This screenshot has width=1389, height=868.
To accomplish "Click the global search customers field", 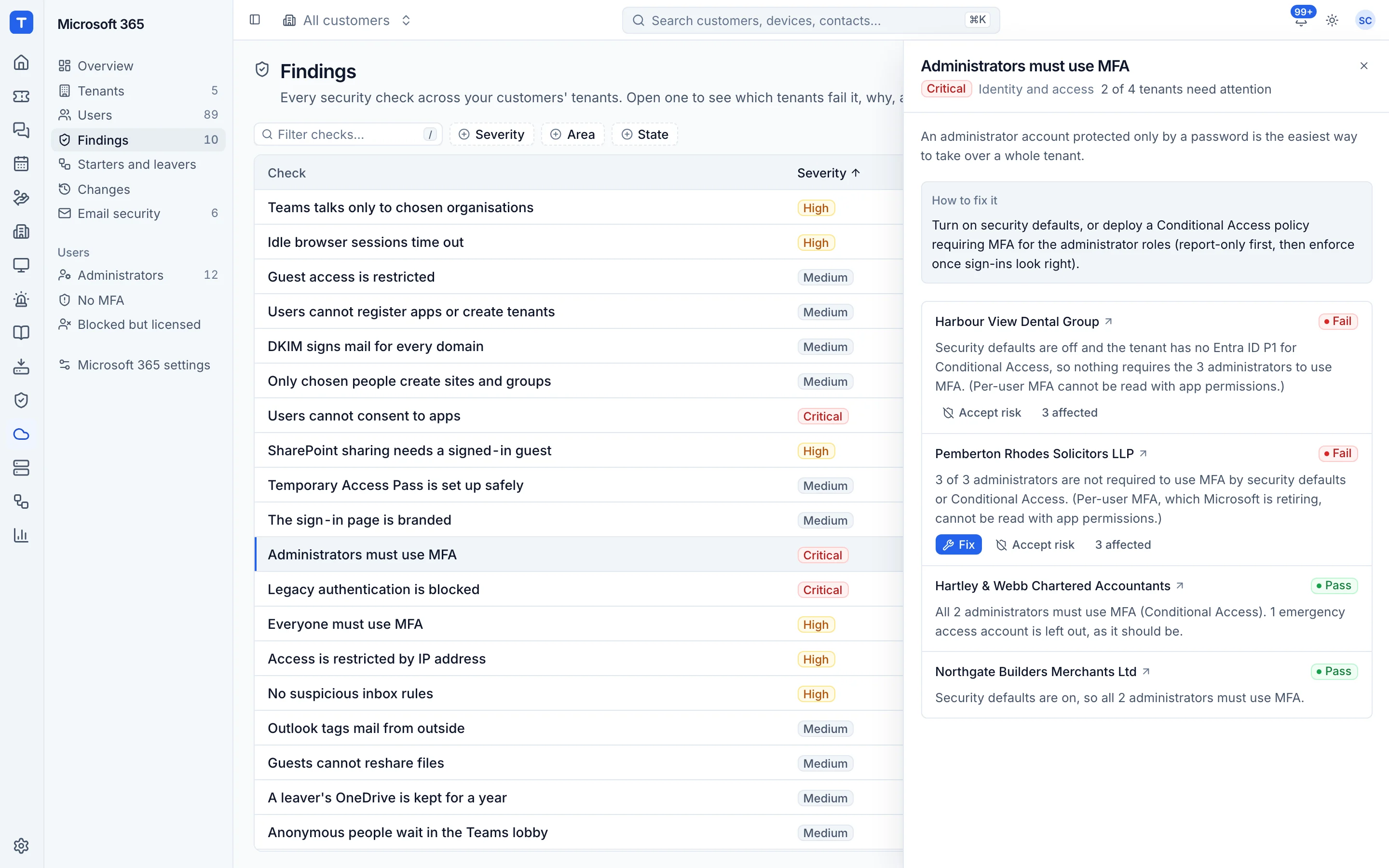I will pyautogui.click(x=810, y=20).
